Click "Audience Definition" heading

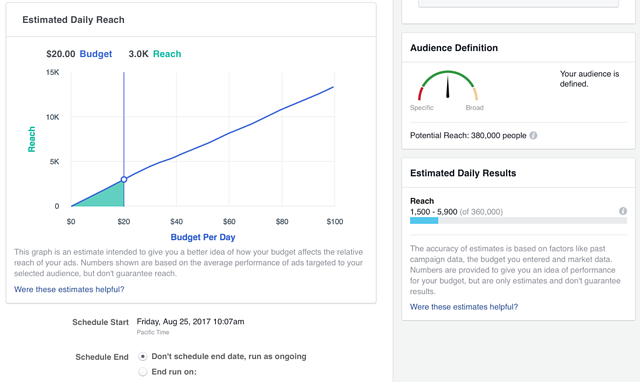pyautogui.click(x=454, y=48)
